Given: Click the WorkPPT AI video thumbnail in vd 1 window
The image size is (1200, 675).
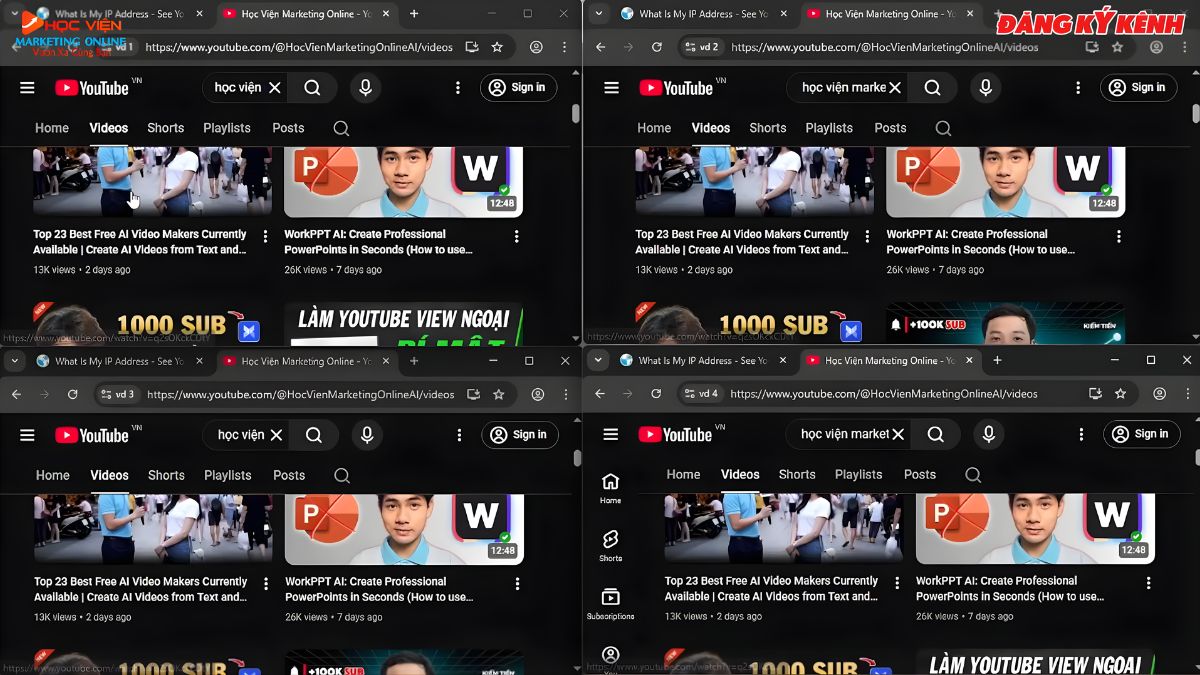Looking at the screenshot, I should (403, 182).
